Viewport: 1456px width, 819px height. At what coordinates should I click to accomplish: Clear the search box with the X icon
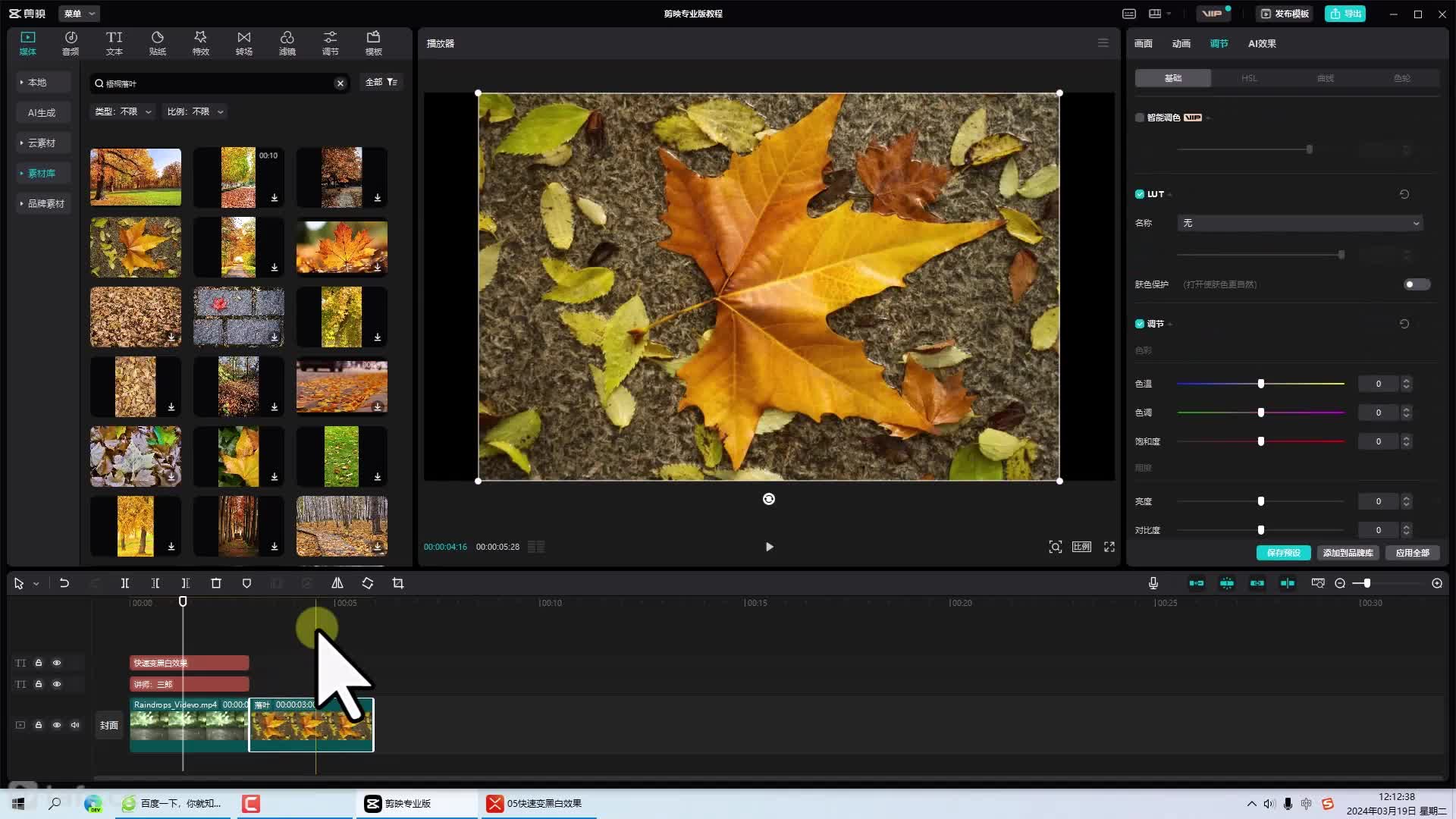tap(340, 83)
